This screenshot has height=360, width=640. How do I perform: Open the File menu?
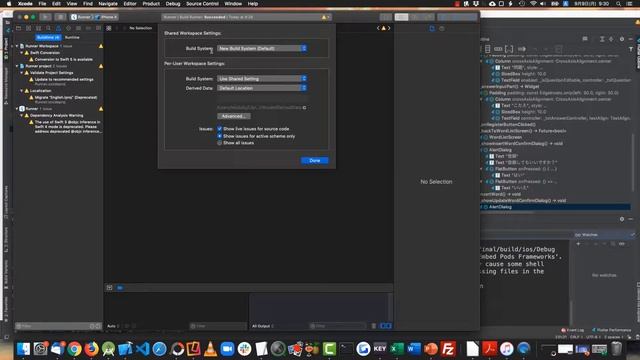[x=42, y=4]
